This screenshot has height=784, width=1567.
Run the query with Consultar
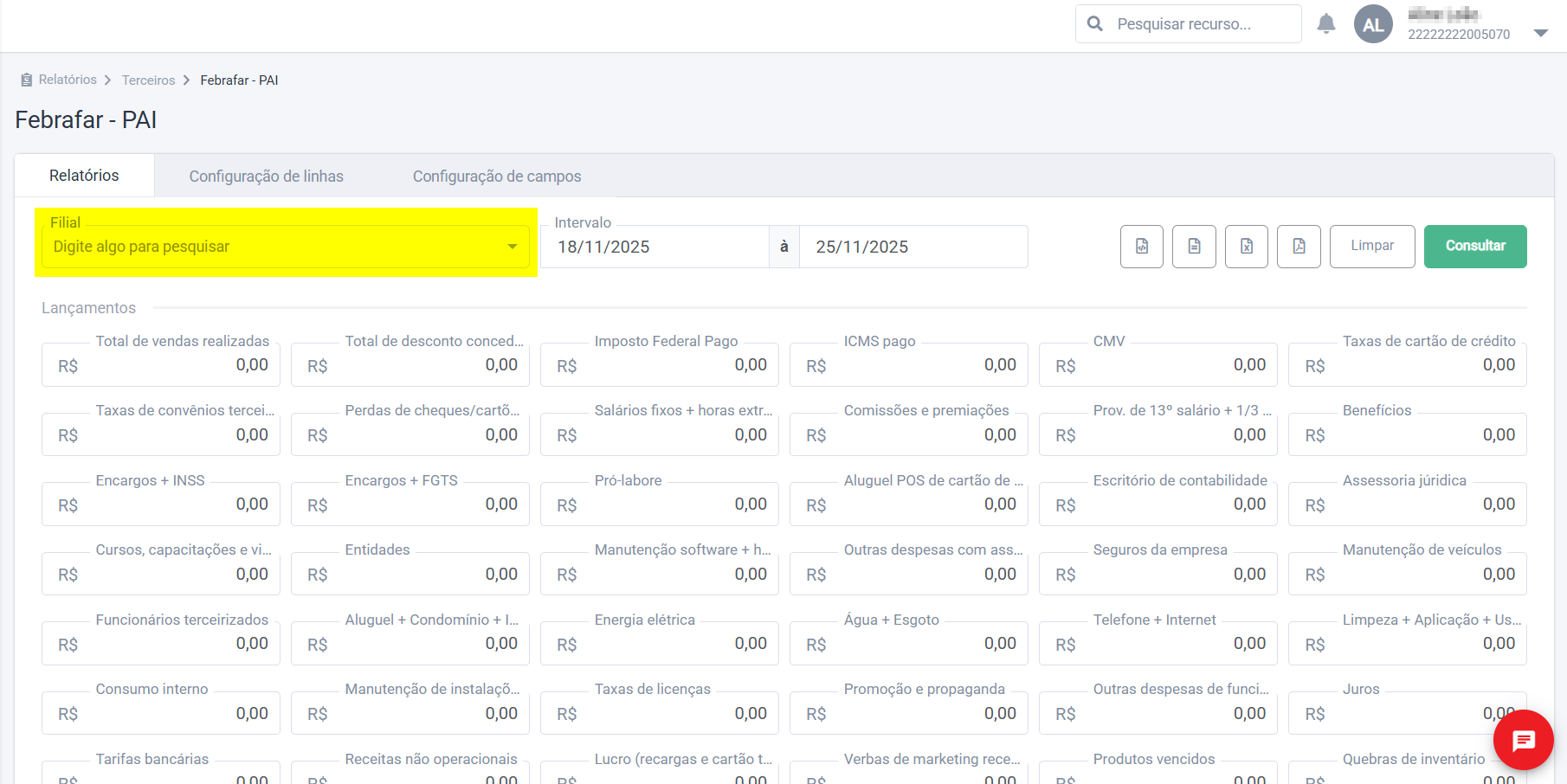tap(1475, 247)
